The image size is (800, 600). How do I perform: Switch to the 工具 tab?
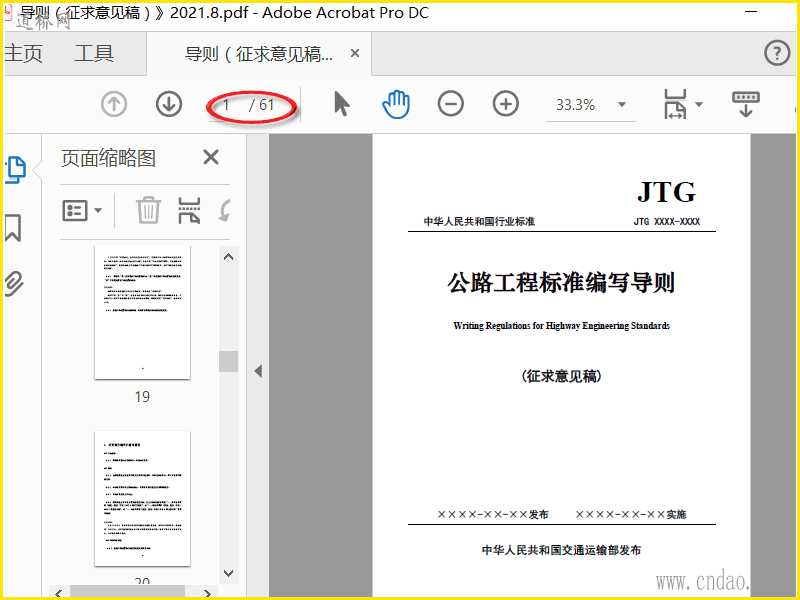[x=94, y=54]
